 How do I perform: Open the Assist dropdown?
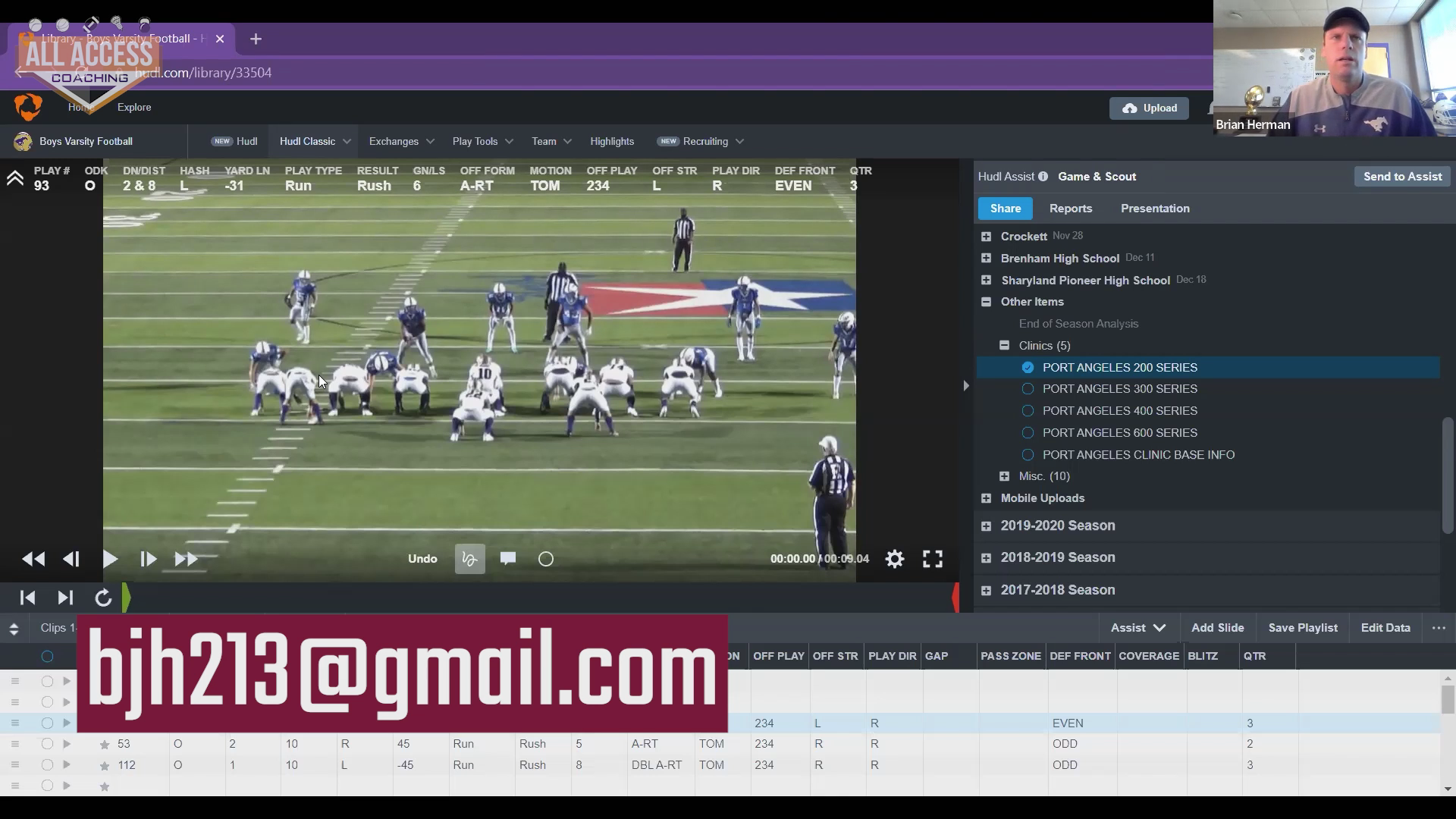click(1137, 628)
